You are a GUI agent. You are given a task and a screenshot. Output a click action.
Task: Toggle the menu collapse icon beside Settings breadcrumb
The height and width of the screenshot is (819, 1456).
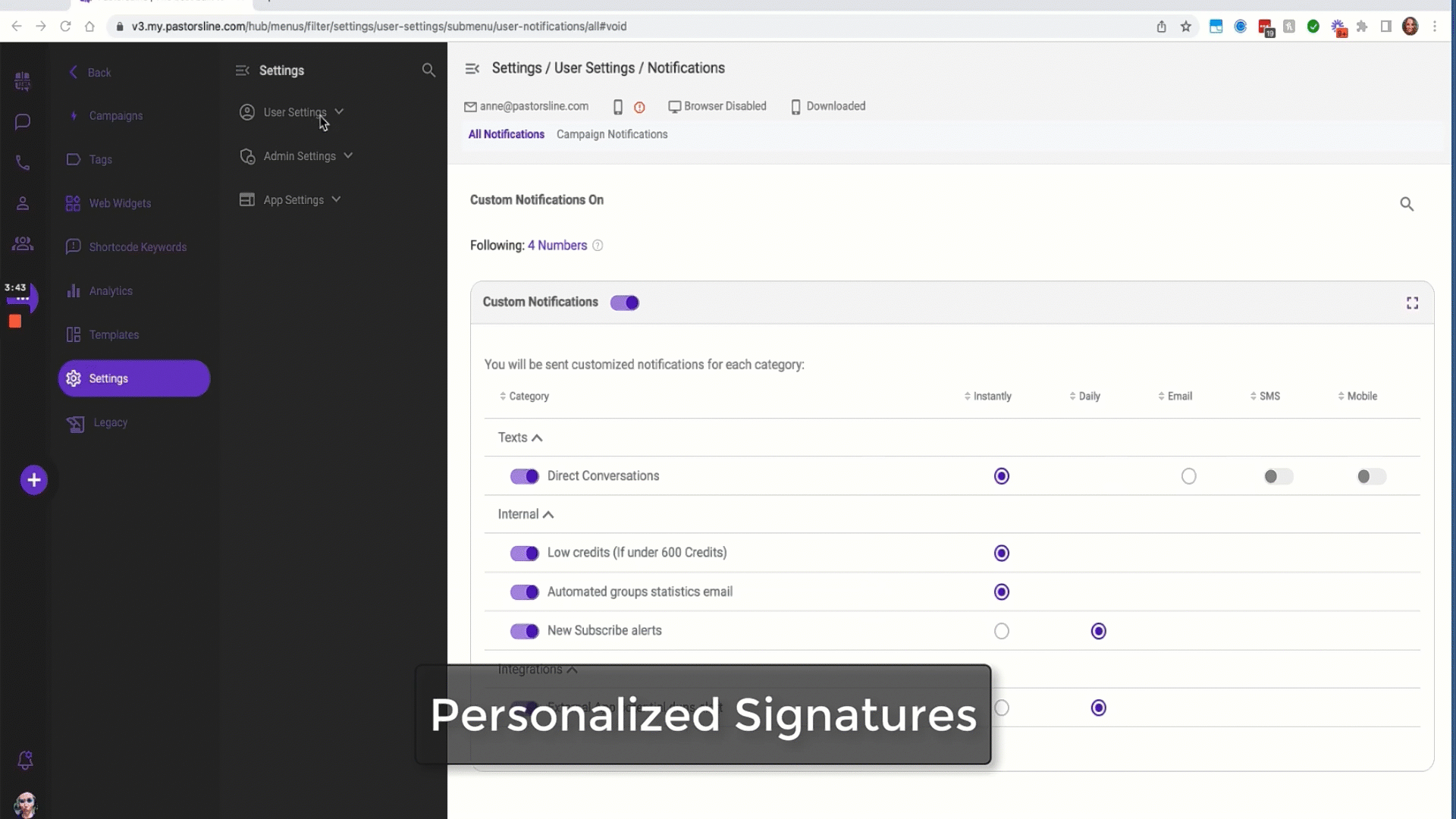(472, 69)
